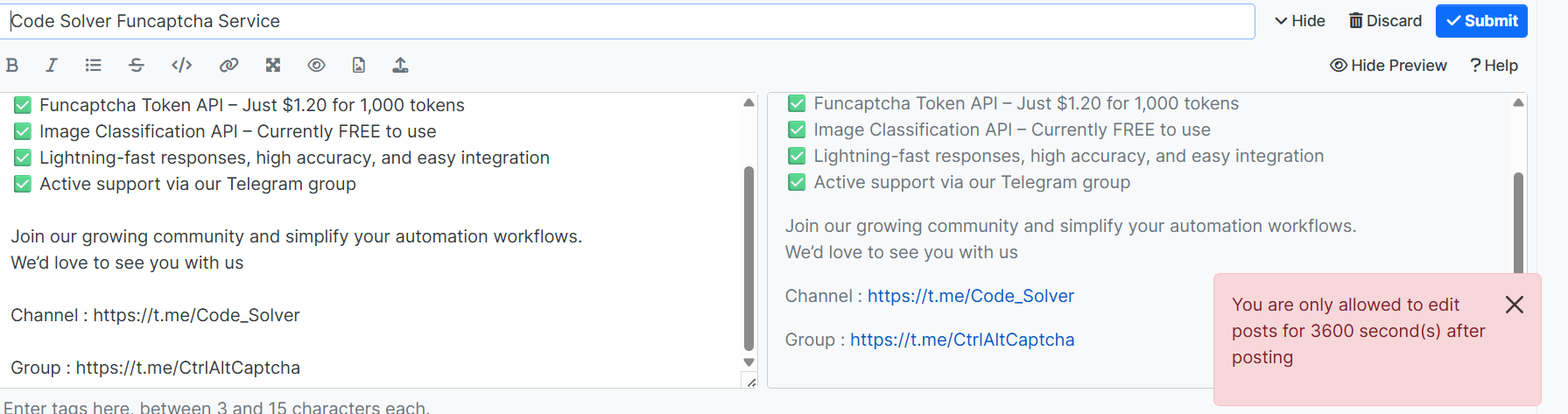The height and width of the screenshot is (414, 1568).
Task: Toggle Hide Preview
Action: 1388,66
